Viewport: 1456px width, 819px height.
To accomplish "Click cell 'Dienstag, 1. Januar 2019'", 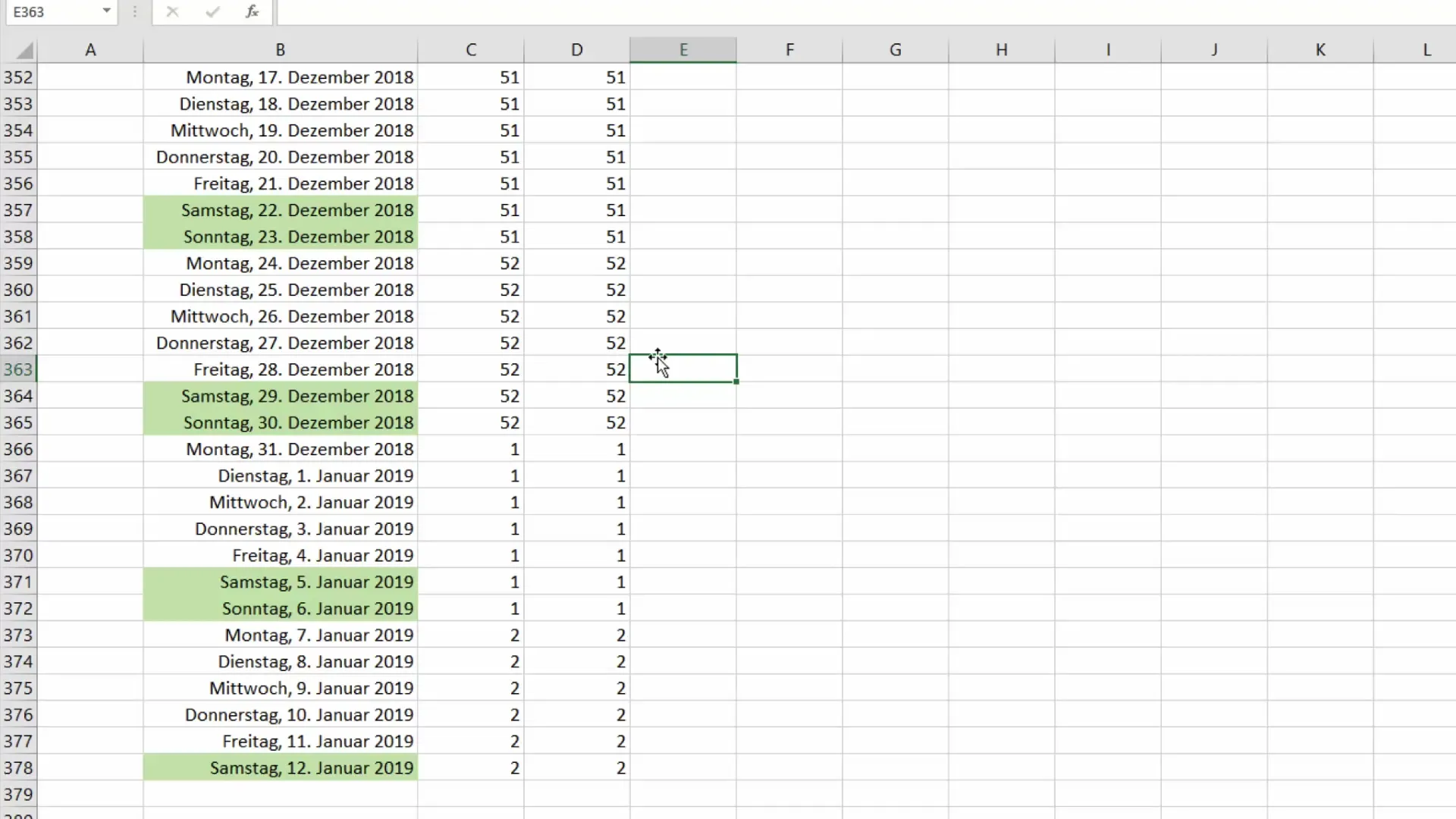I will pyautogui.click(x=281, y=475).
